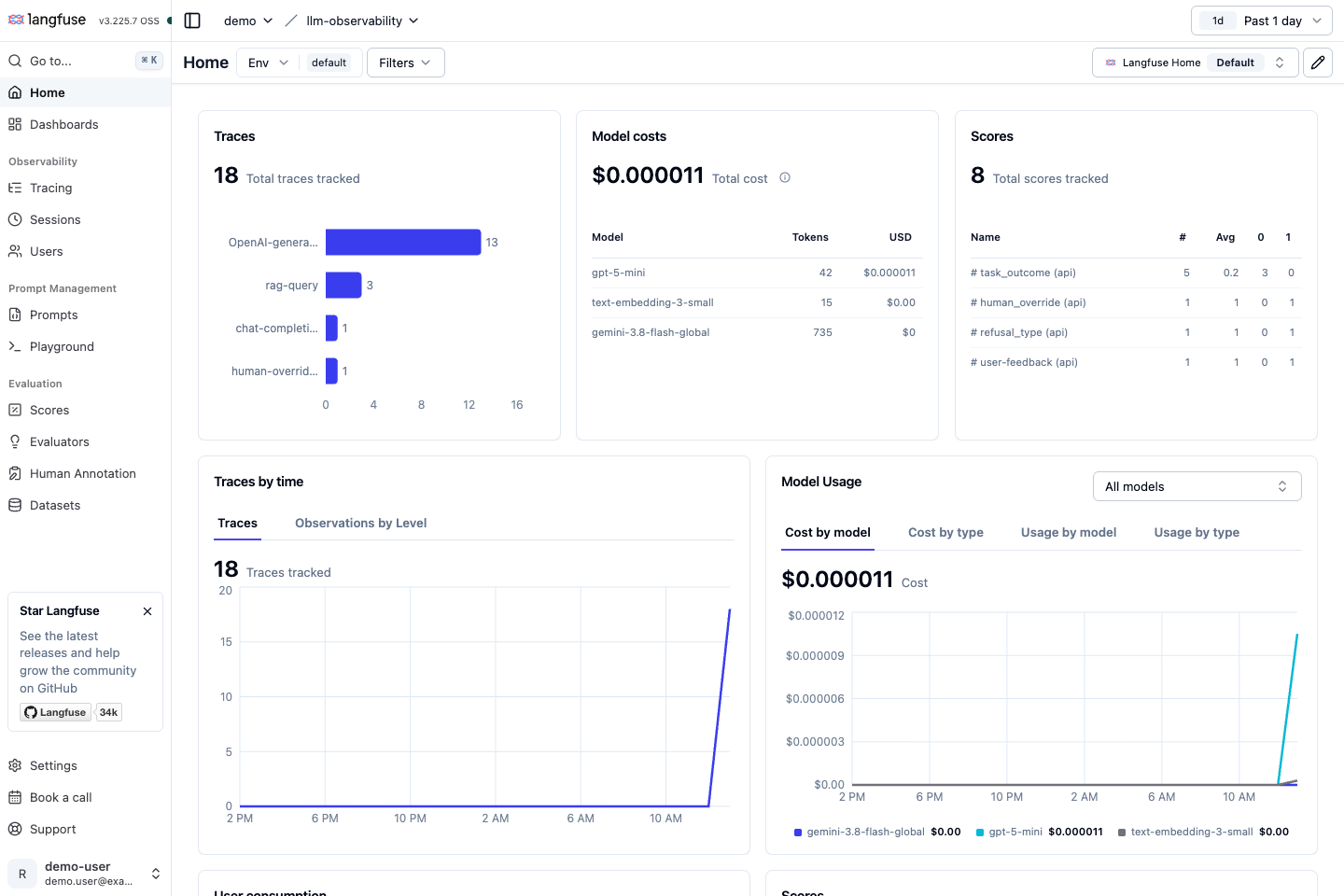1344x896 pixels.
Task: Click the Langfuse logo icon
Action: click(16, 20)
